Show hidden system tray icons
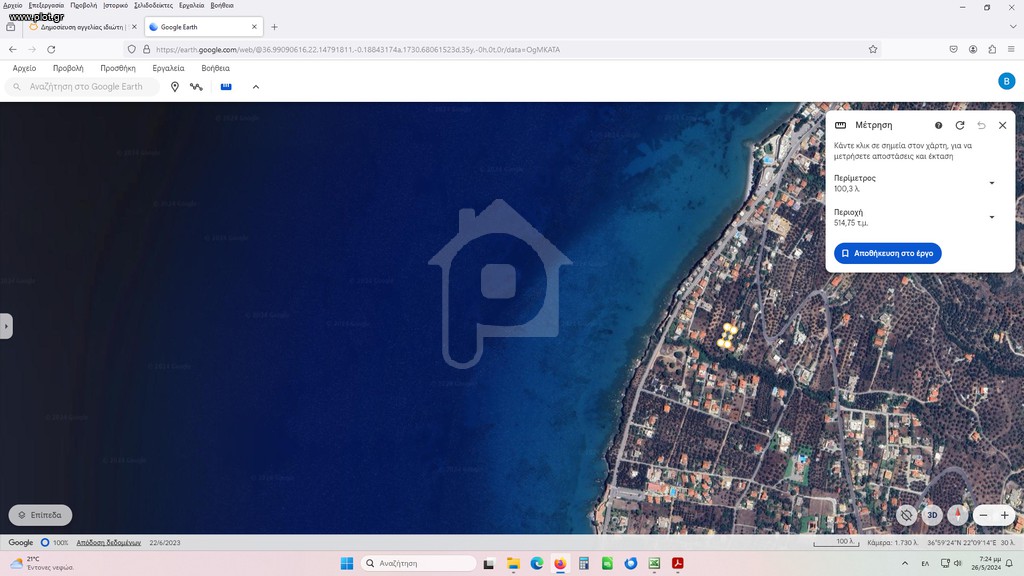This screenshot has height=576, width=1024. click(904, 563)
